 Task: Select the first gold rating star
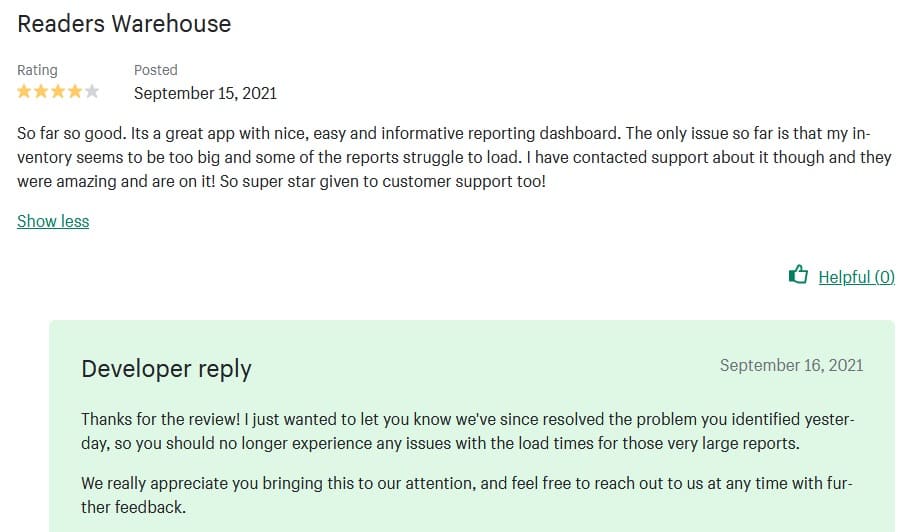coord(24,91)
